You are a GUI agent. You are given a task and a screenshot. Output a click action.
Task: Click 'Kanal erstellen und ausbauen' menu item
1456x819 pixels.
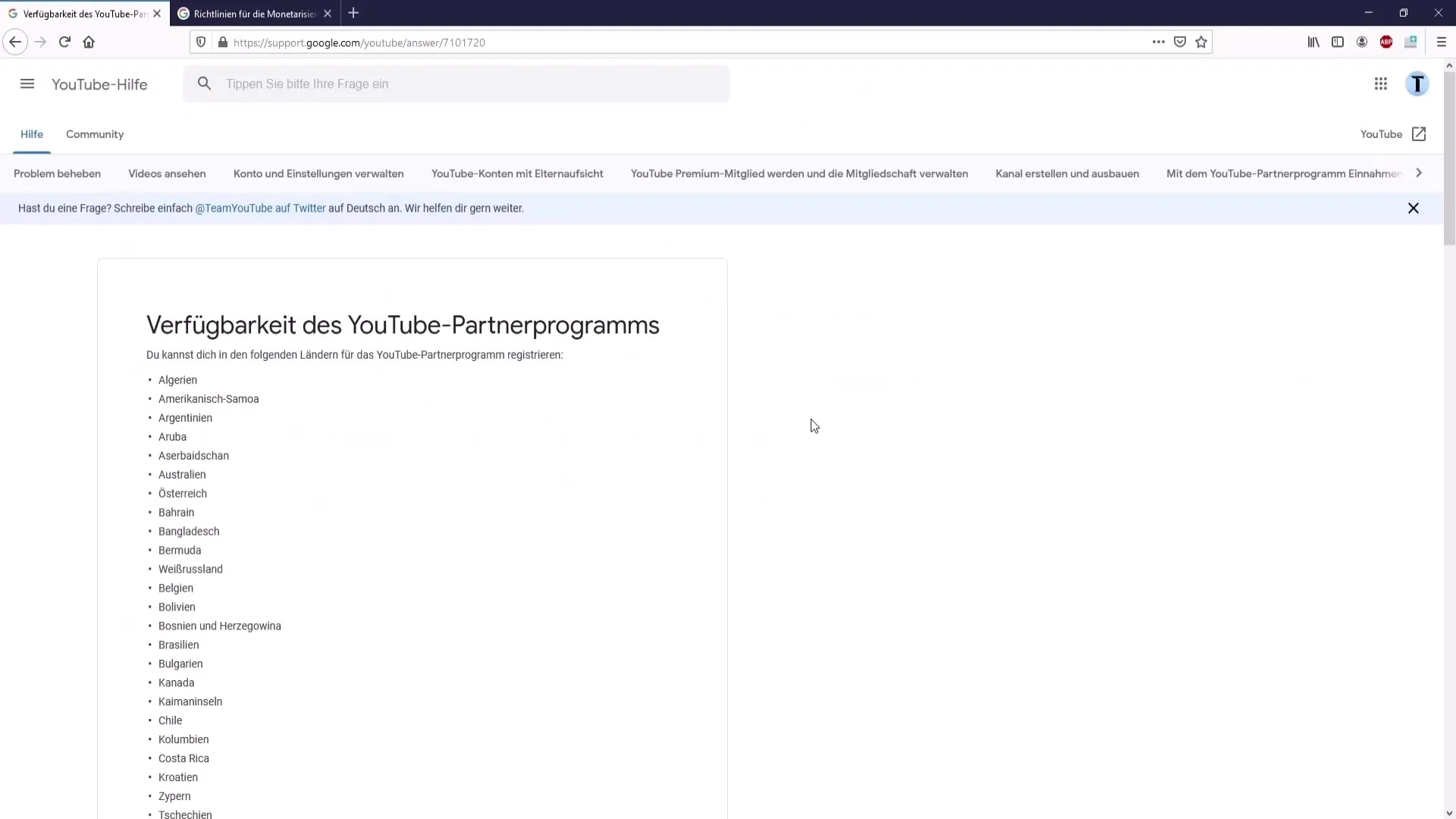[x=1067, y=174]
